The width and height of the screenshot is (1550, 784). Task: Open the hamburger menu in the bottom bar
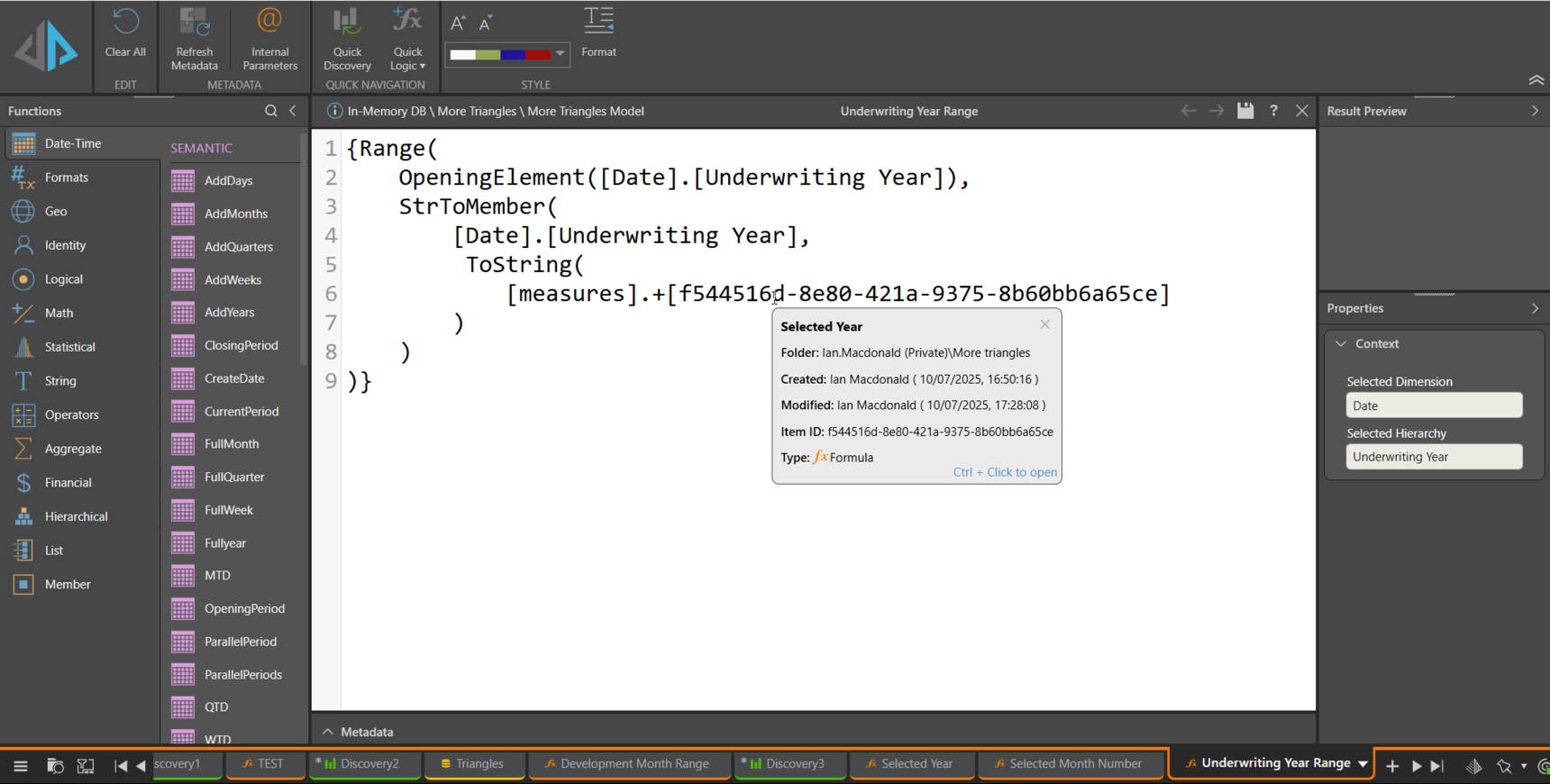click(x=21, y=766)
